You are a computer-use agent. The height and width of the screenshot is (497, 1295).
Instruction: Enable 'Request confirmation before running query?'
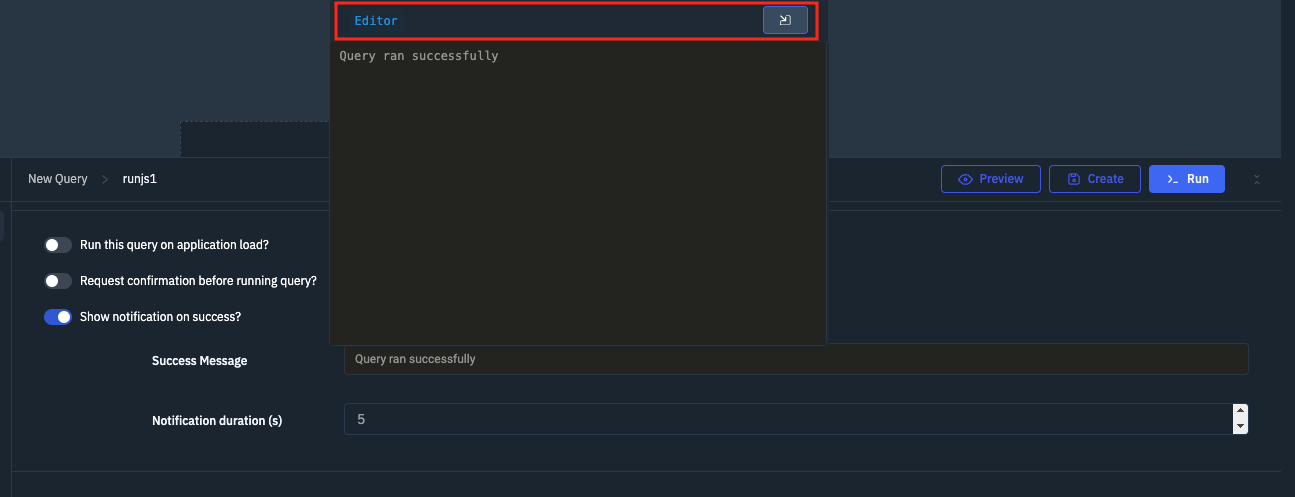click(58, 281)
